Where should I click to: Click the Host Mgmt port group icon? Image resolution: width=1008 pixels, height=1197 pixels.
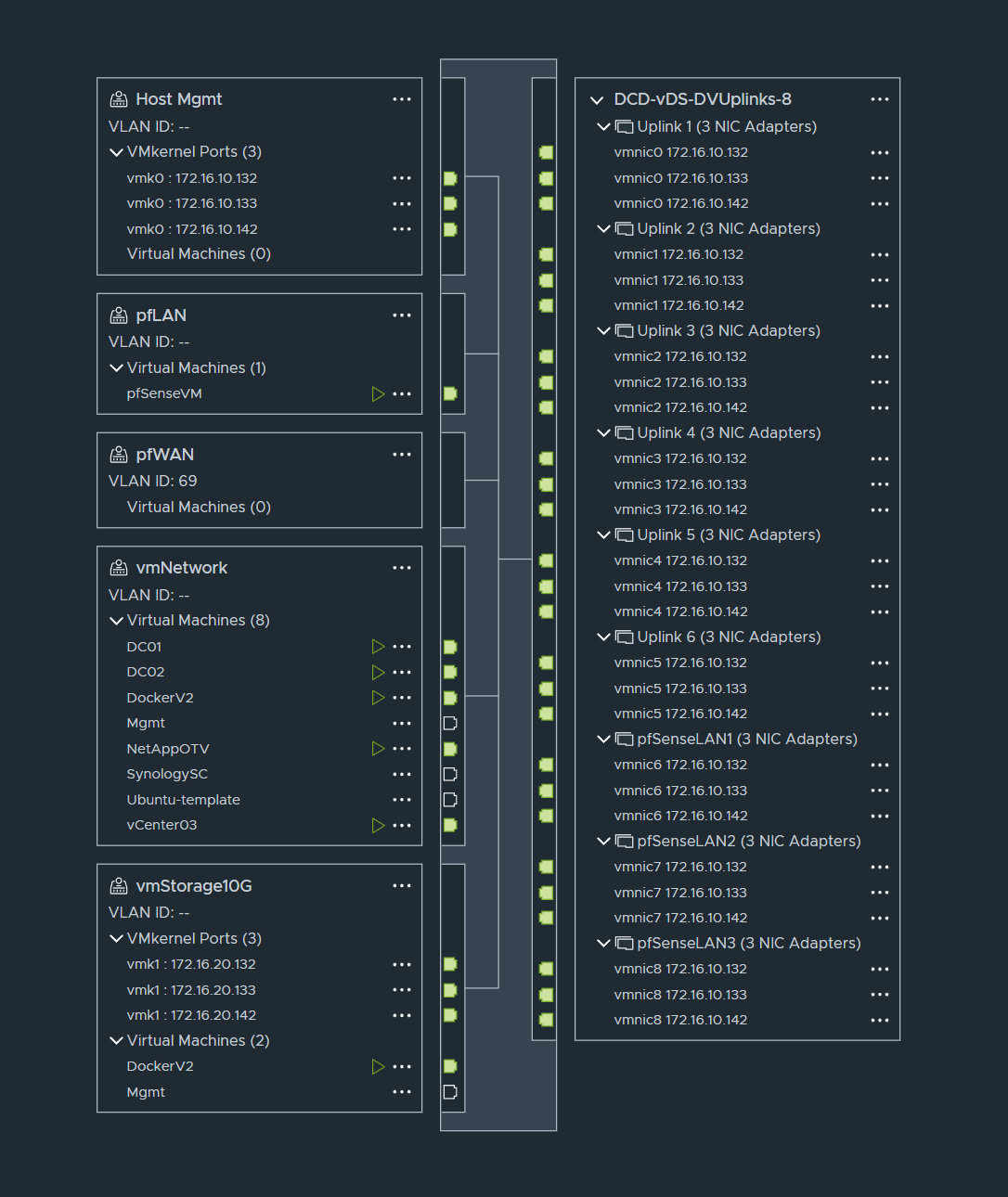(118, 98)
